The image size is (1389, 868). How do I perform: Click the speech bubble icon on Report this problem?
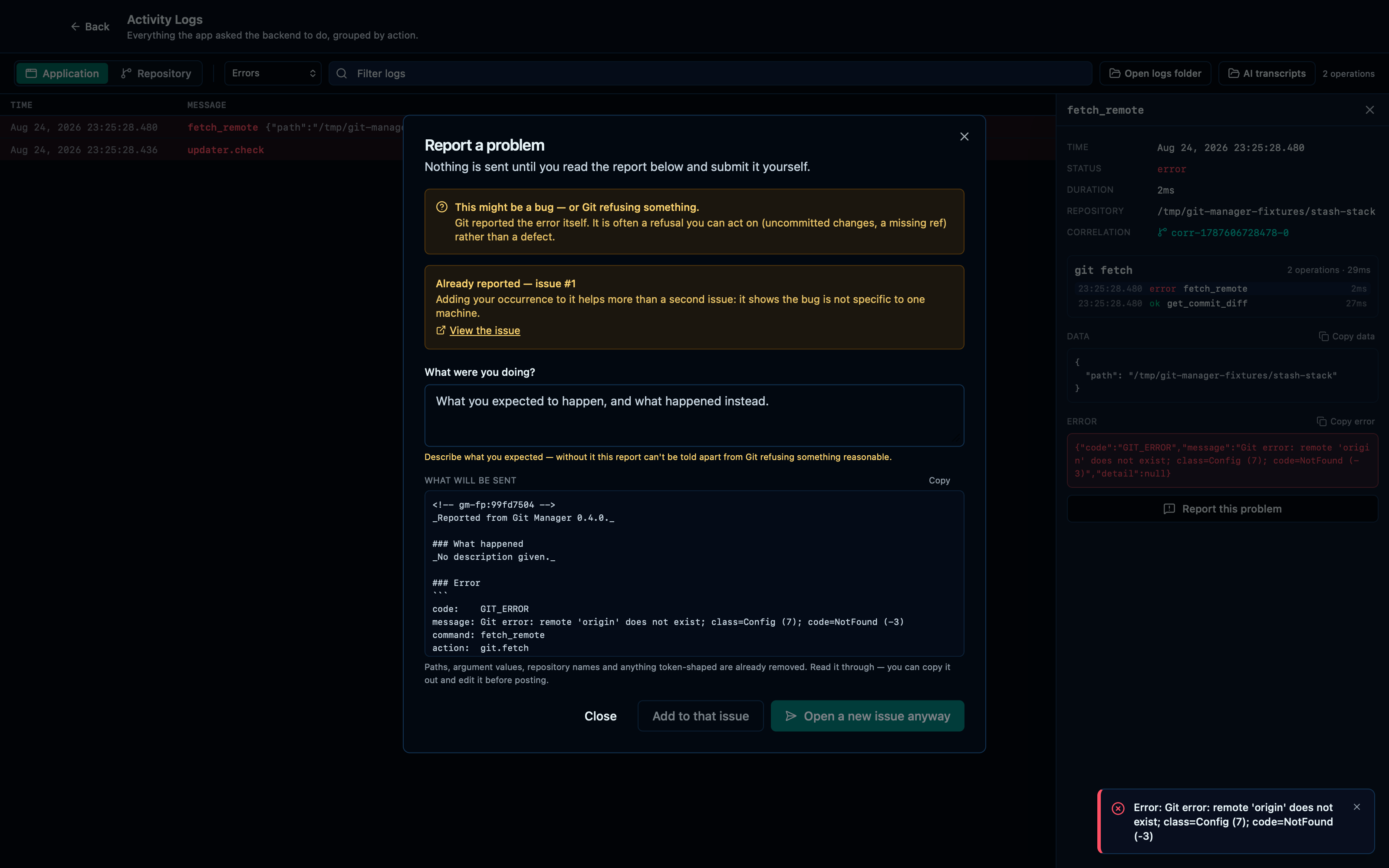pos(1168,509)
